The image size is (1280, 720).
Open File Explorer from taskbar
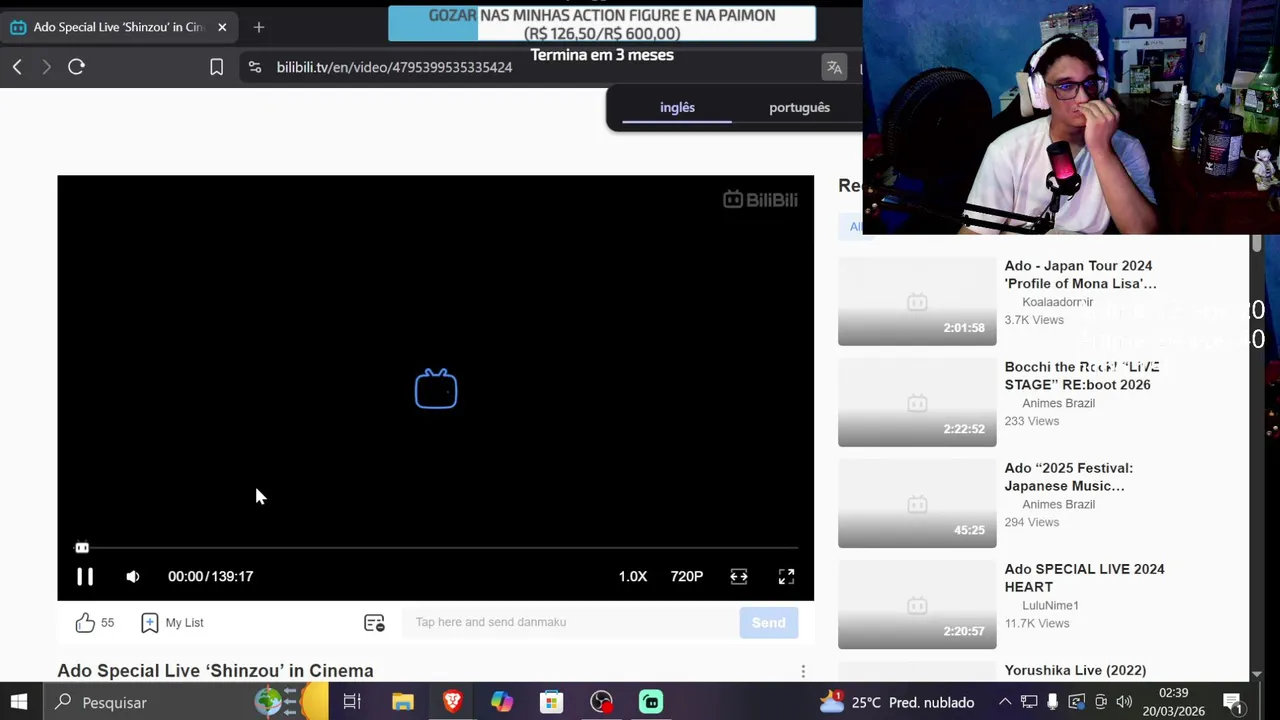[x=403, y=702]
